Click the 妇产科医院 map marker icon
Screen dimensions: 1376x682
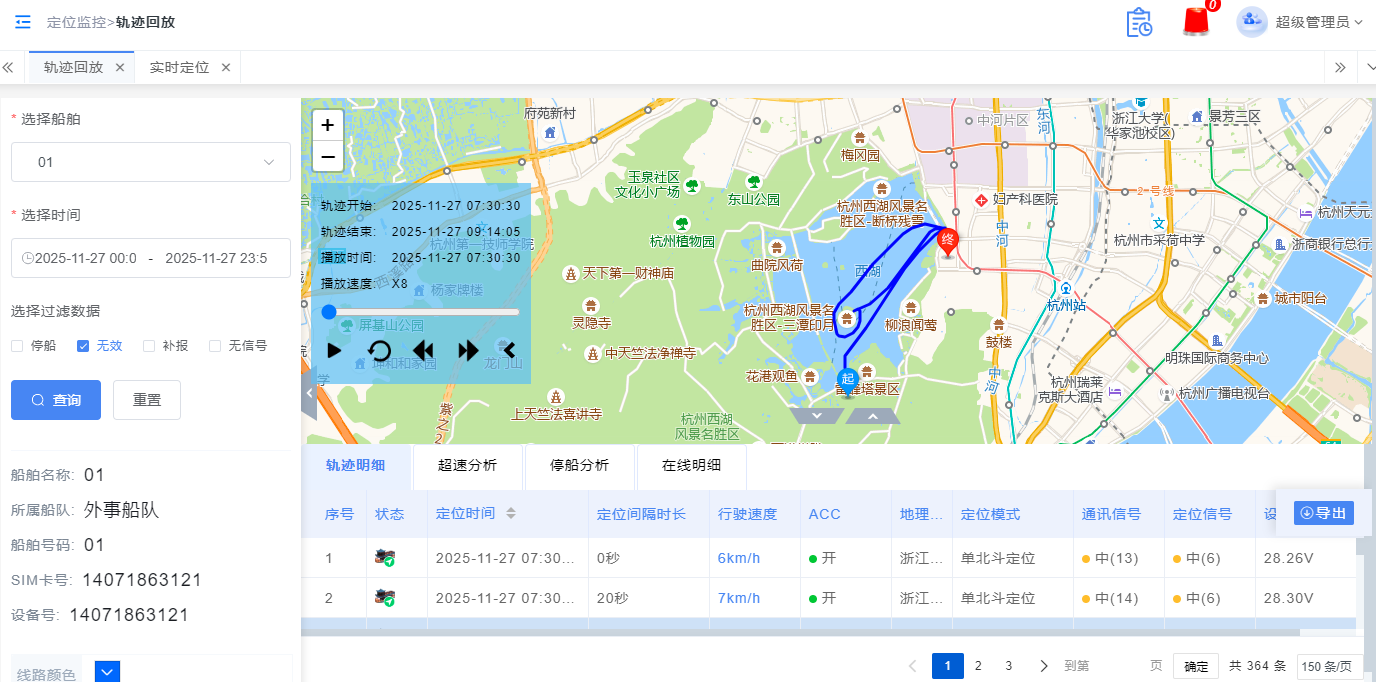[982, 200]
